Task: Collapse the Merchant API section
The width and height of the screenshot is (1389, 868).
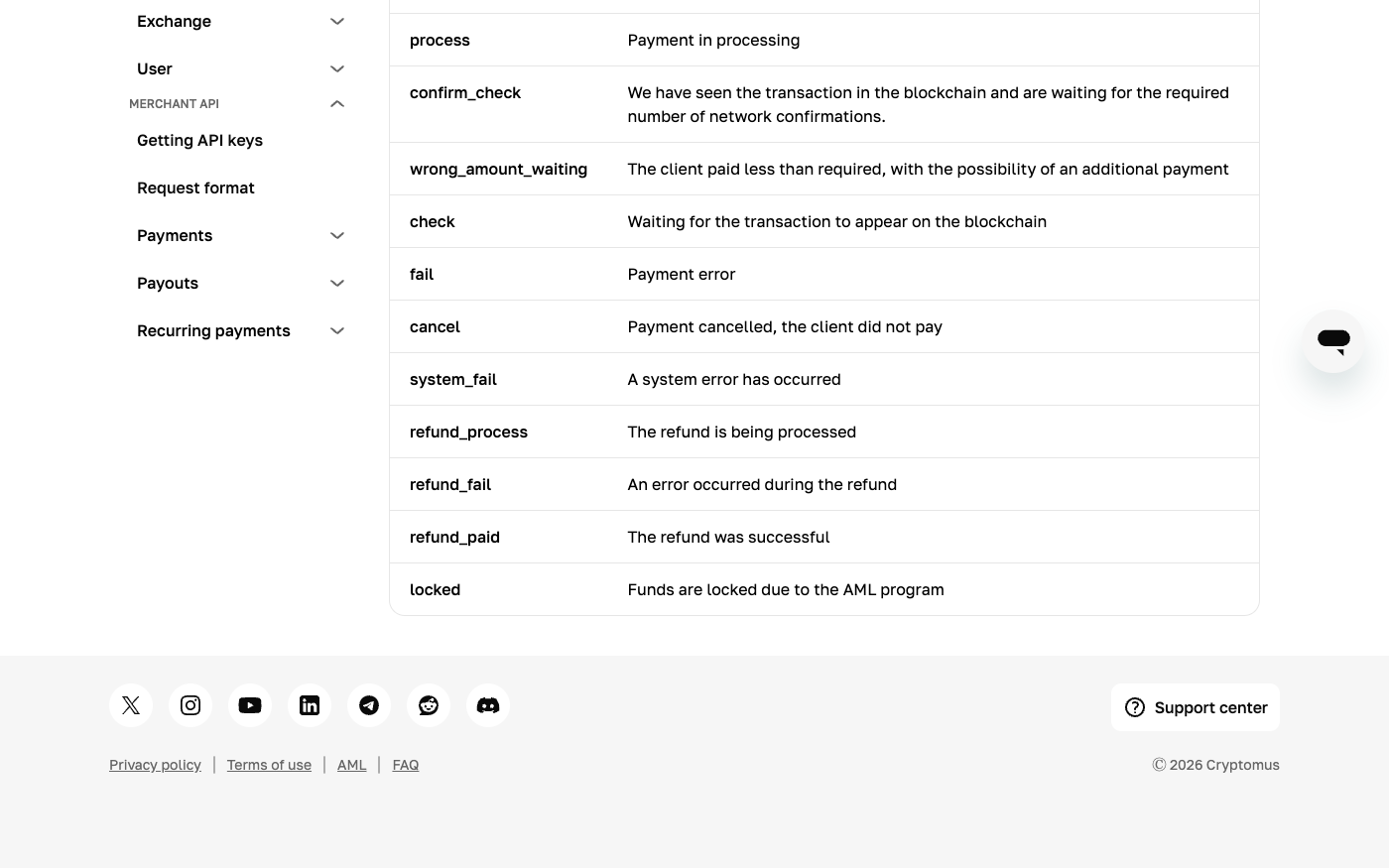Action: [337, 103]
